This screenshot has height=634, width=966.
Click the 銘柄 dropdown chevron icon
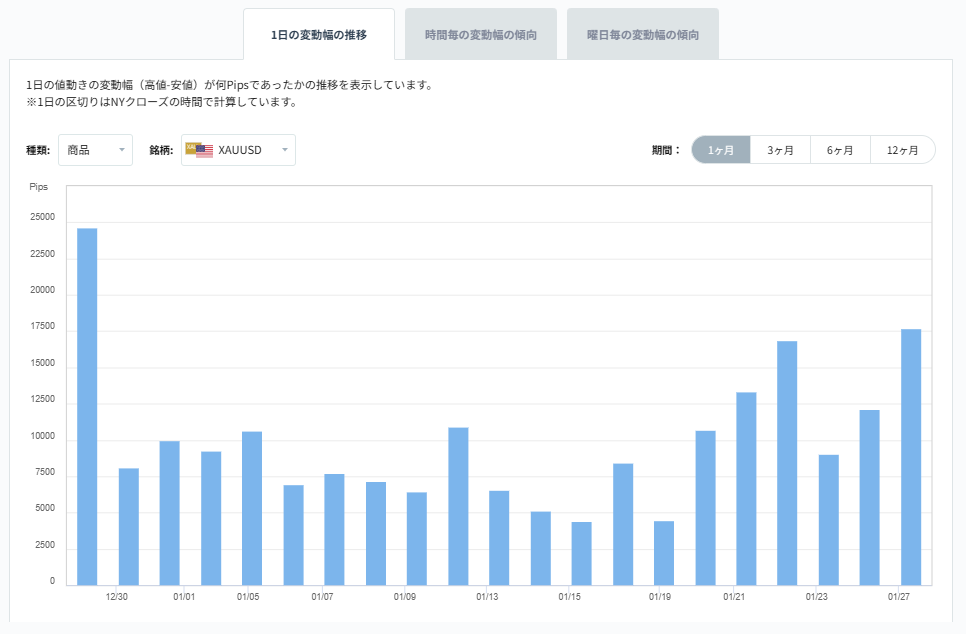click(x=283, y=149)
